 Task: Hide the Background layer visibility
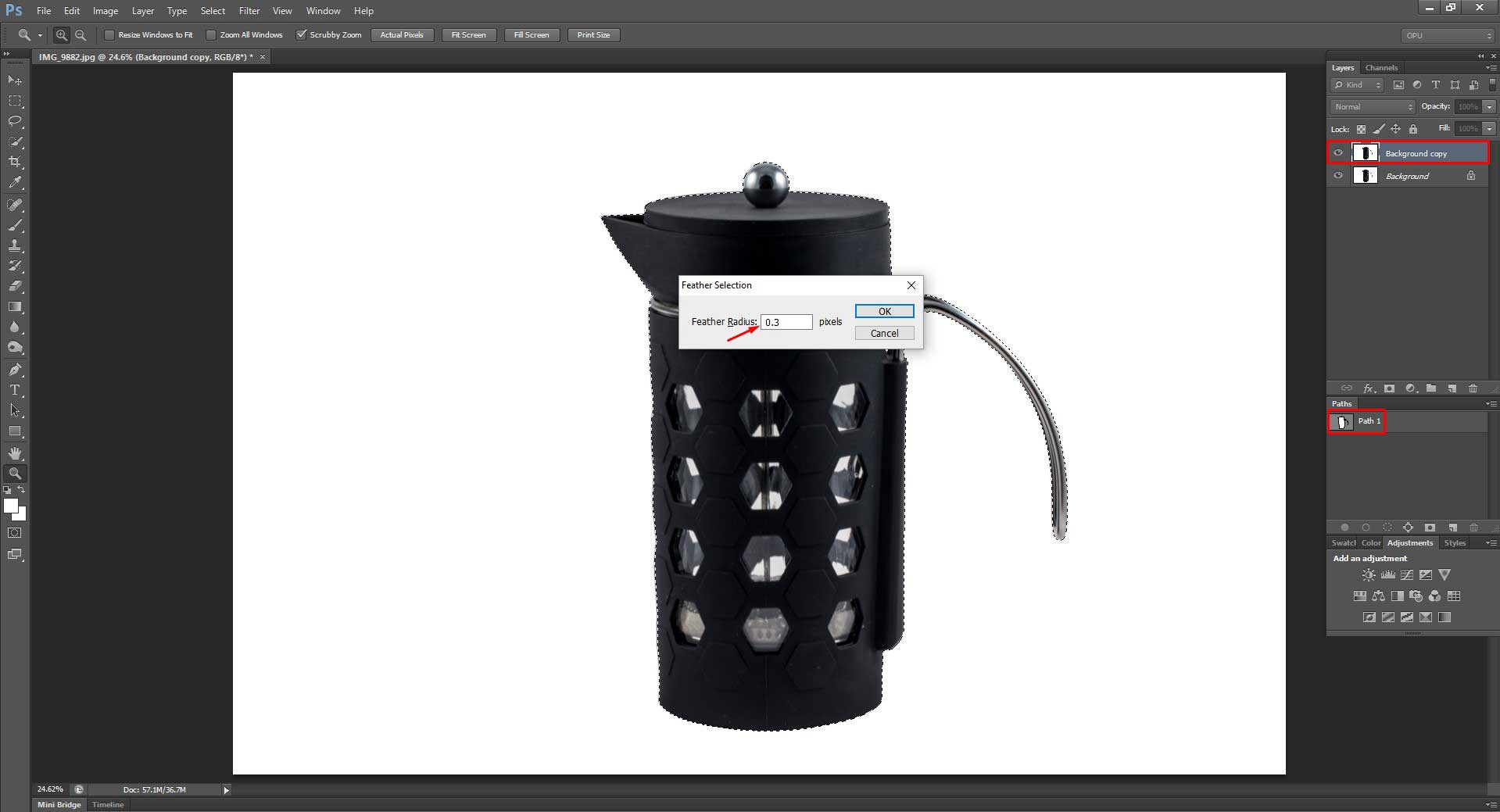click(x=1337, y=176)
